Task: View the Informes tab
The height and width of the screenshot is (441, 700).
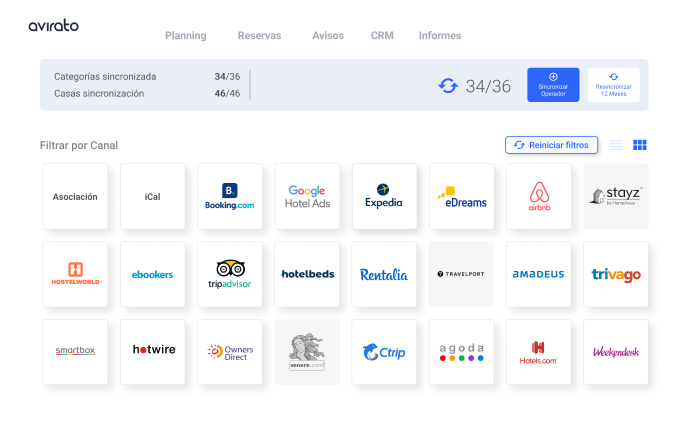Action: [440, 36]
